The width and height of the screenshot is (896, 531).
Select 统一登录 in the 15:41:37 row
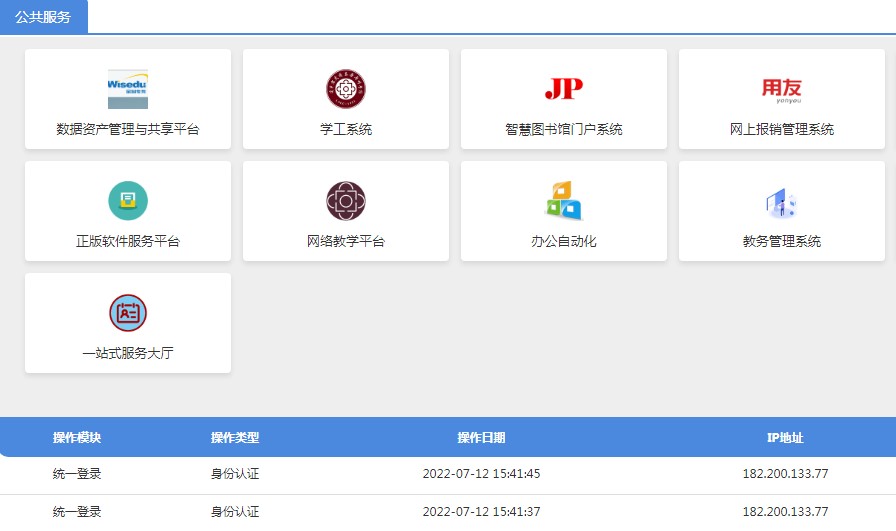tap(77, 512)
